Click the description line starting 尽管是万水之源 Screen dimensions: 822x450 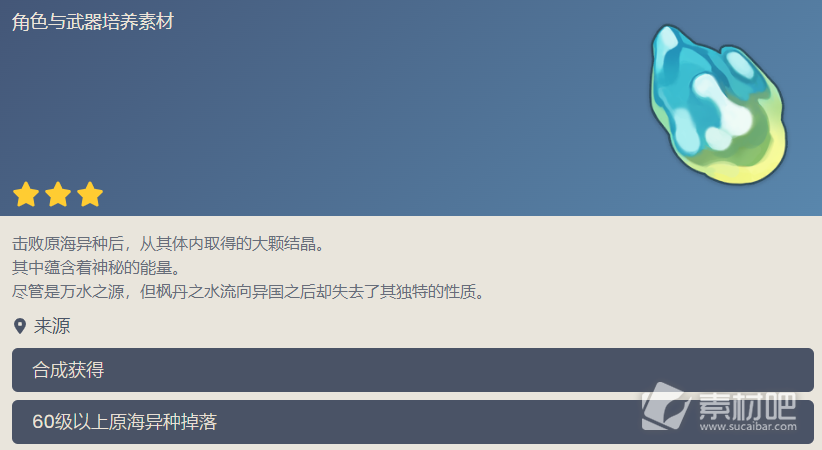(248, 292)
